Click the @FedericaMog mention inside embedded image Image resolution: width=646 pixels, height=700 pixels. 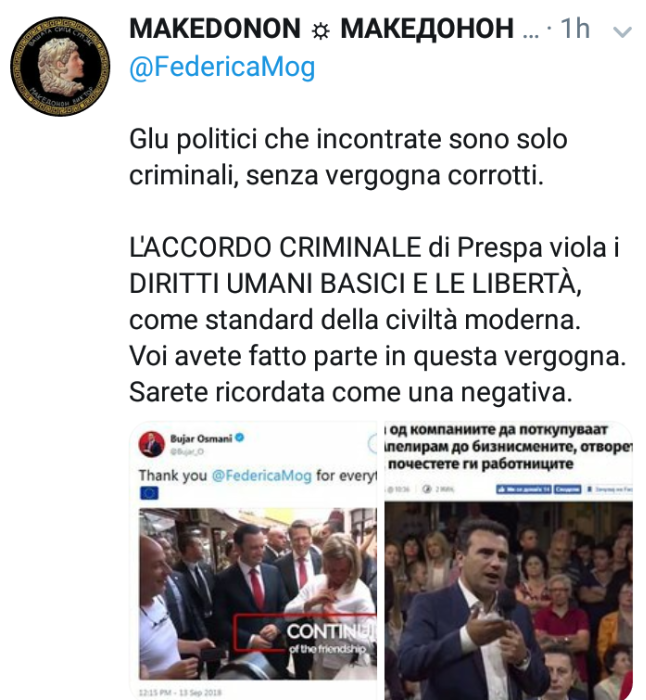[261, 475]
